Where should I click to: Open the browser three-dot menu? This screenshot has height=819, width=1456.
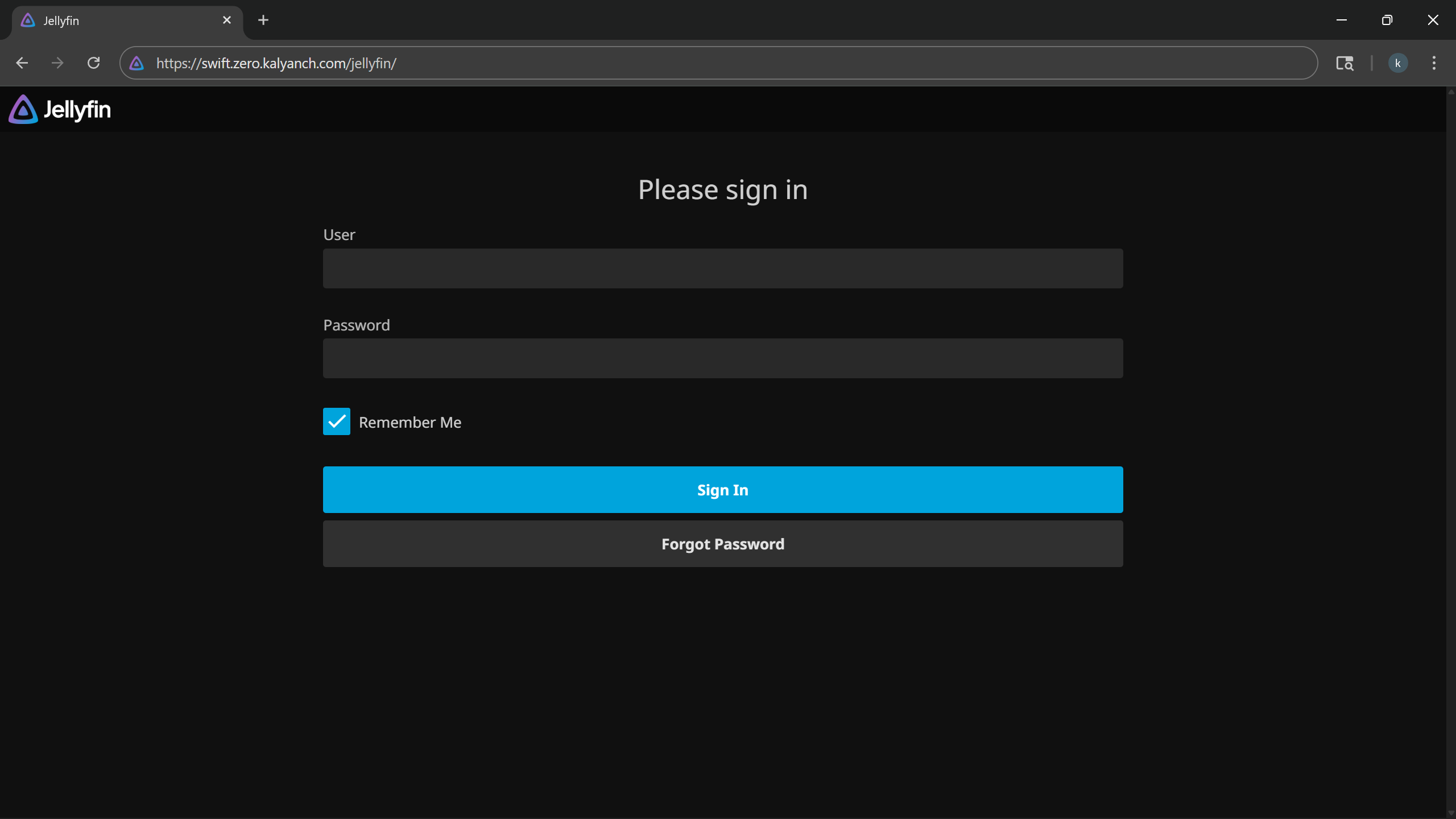pos(1434,63)
